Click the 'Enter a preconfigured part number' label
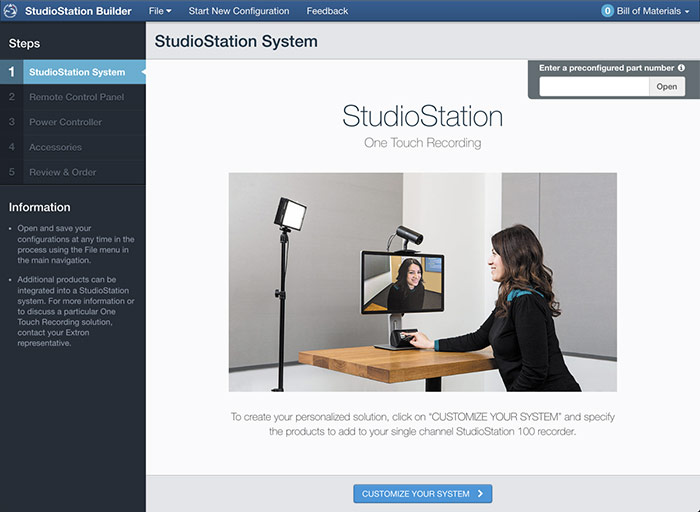 606,68
